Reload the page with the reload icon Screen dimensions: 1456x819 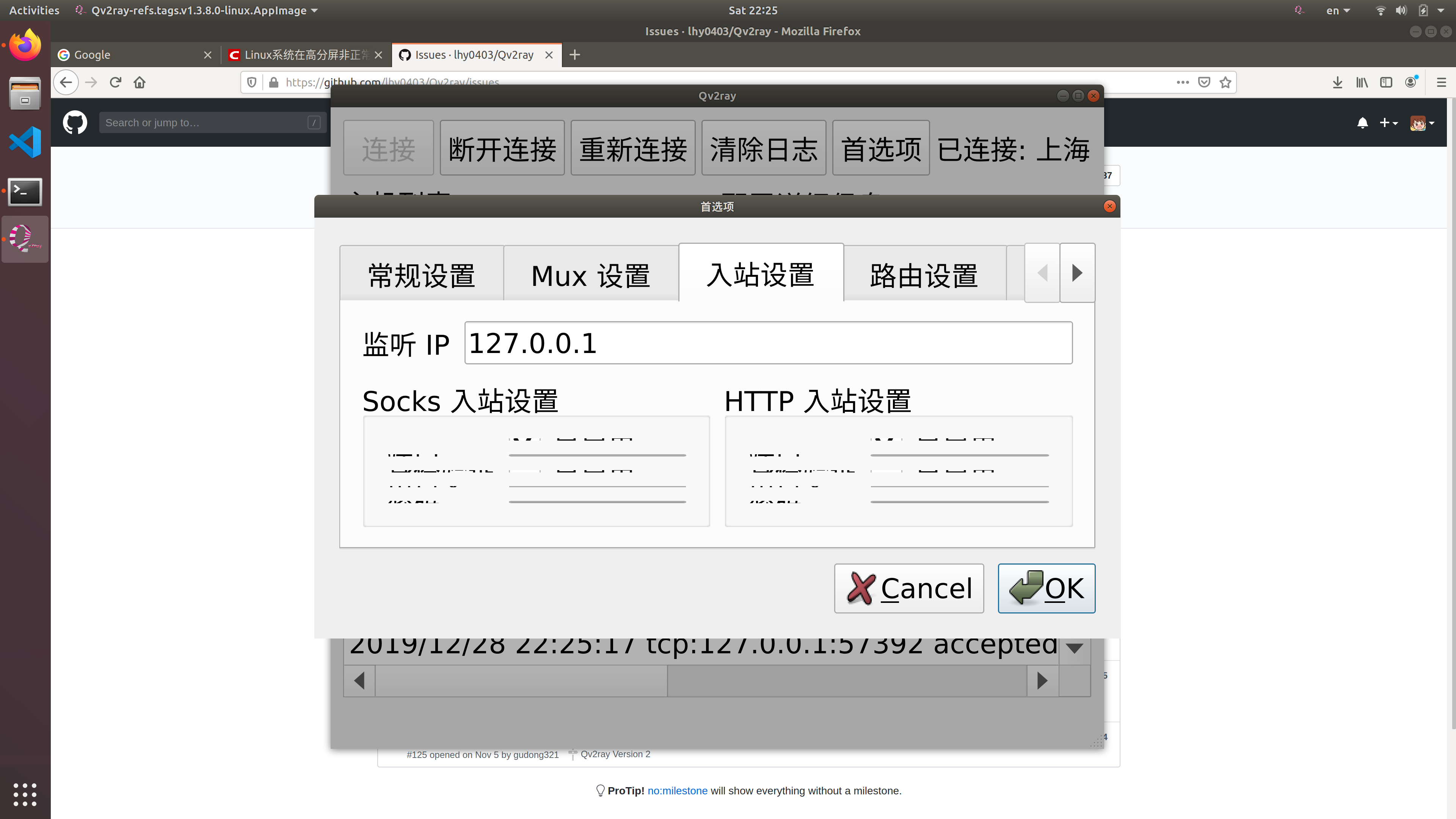point(115,82)
